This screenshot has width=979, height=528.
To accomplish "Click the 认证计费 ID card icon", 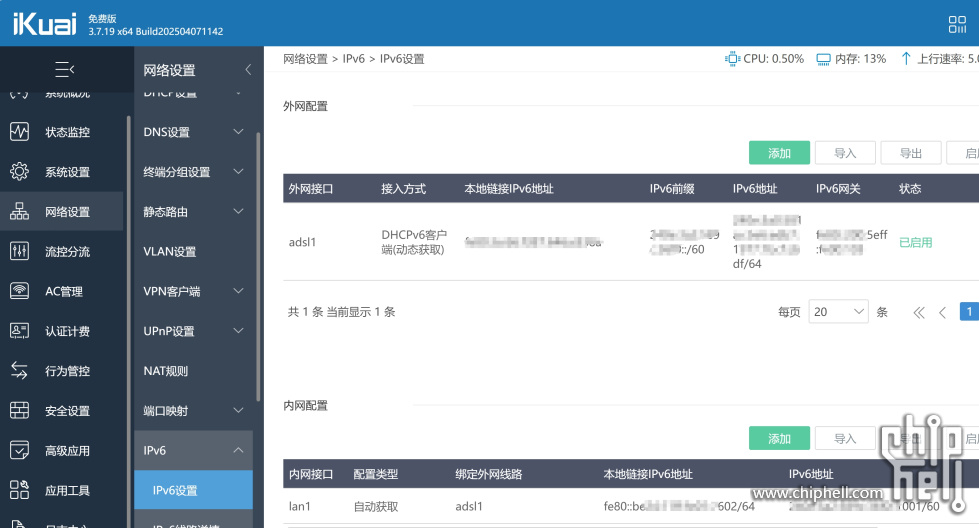I will [x=19, y=331].
